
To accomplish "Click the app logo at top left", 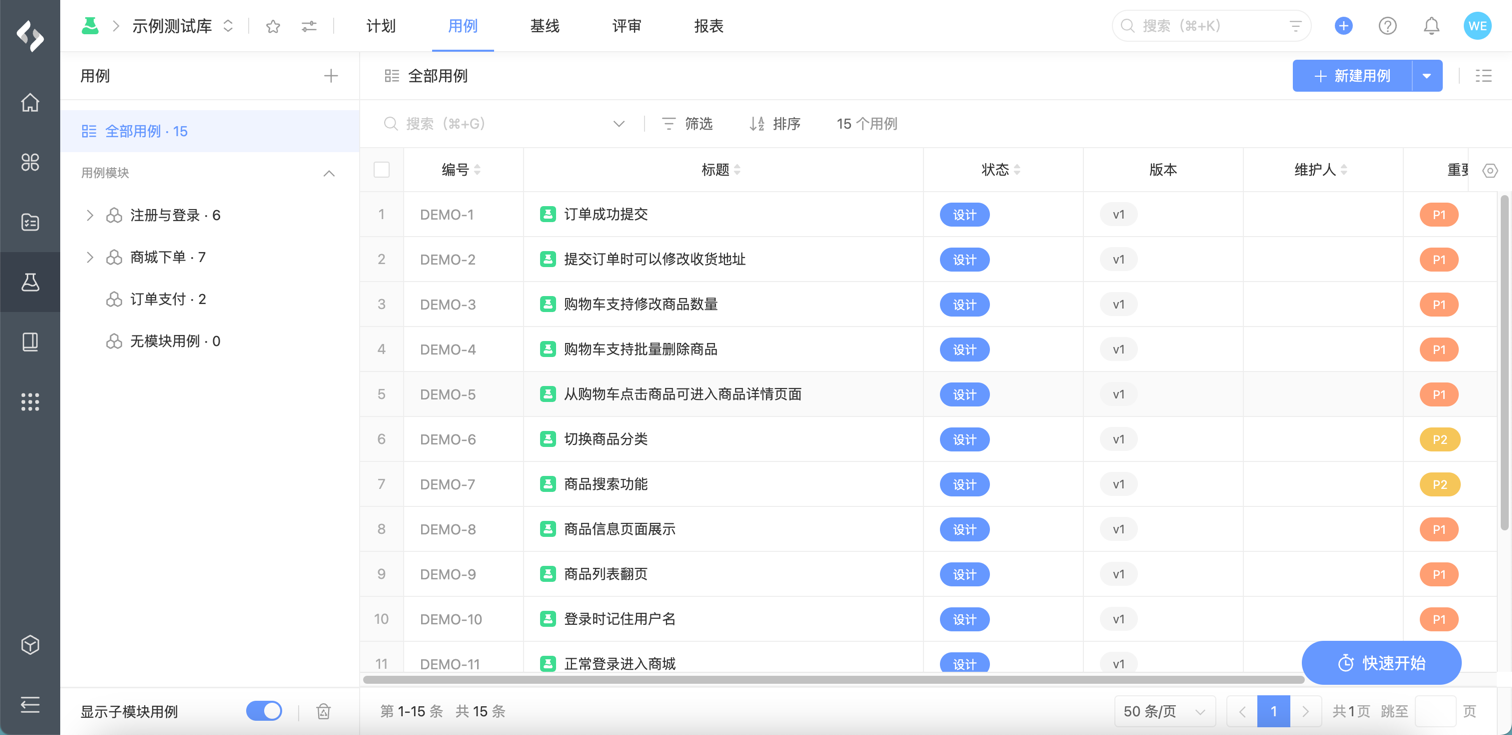I will point(30,36).
